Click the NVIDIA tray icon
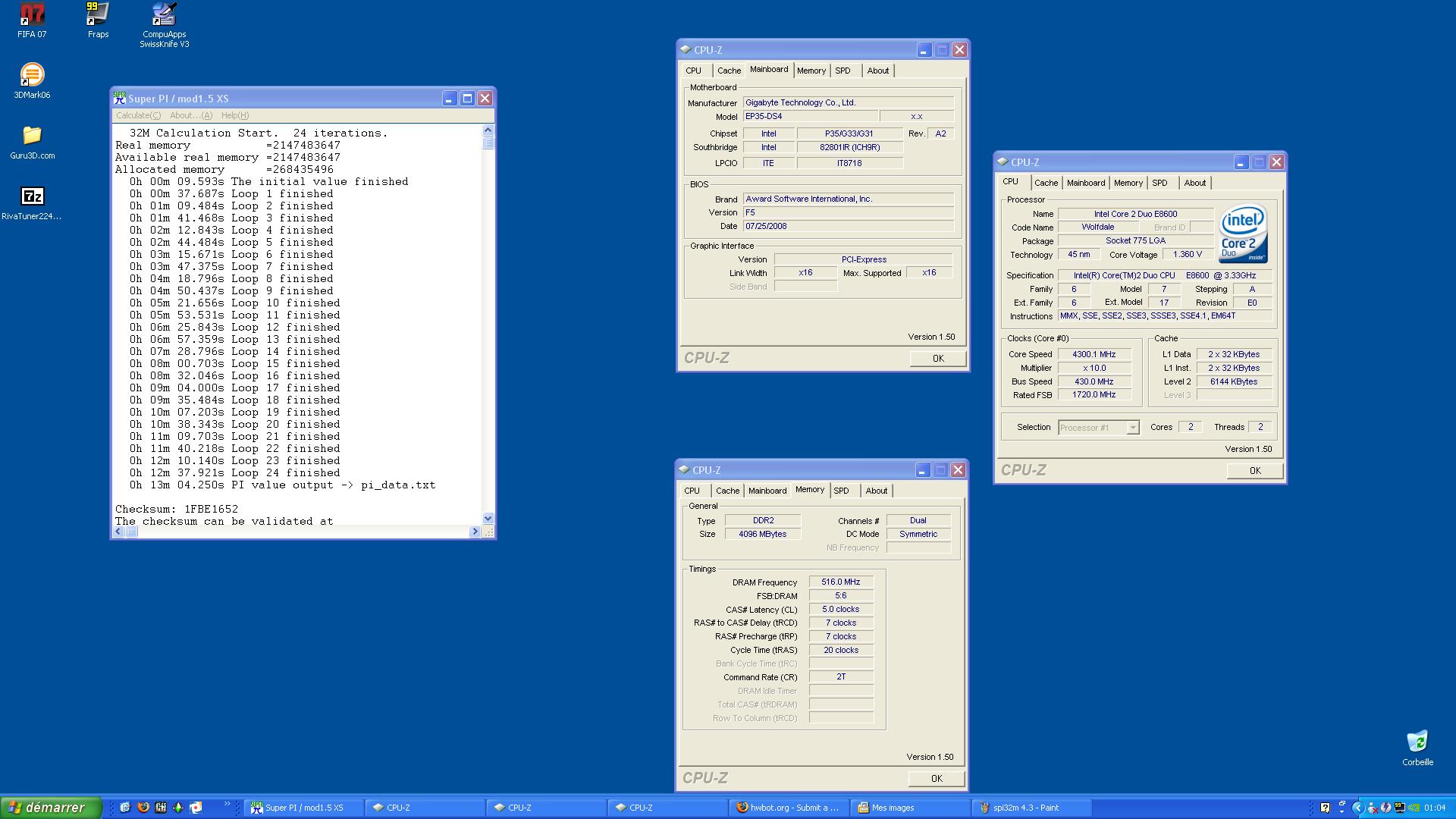This screenshot has width=1456, height=819. (1414, 808)
